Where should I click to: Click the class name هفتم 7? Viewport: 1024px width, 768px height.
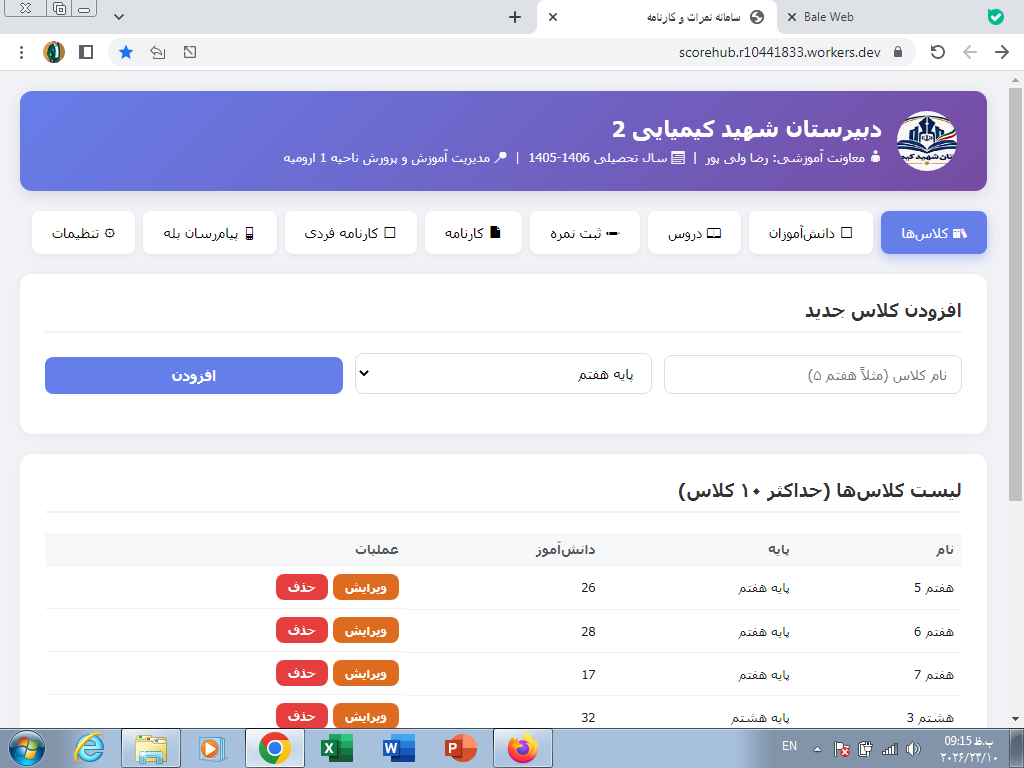pos(934,674)
